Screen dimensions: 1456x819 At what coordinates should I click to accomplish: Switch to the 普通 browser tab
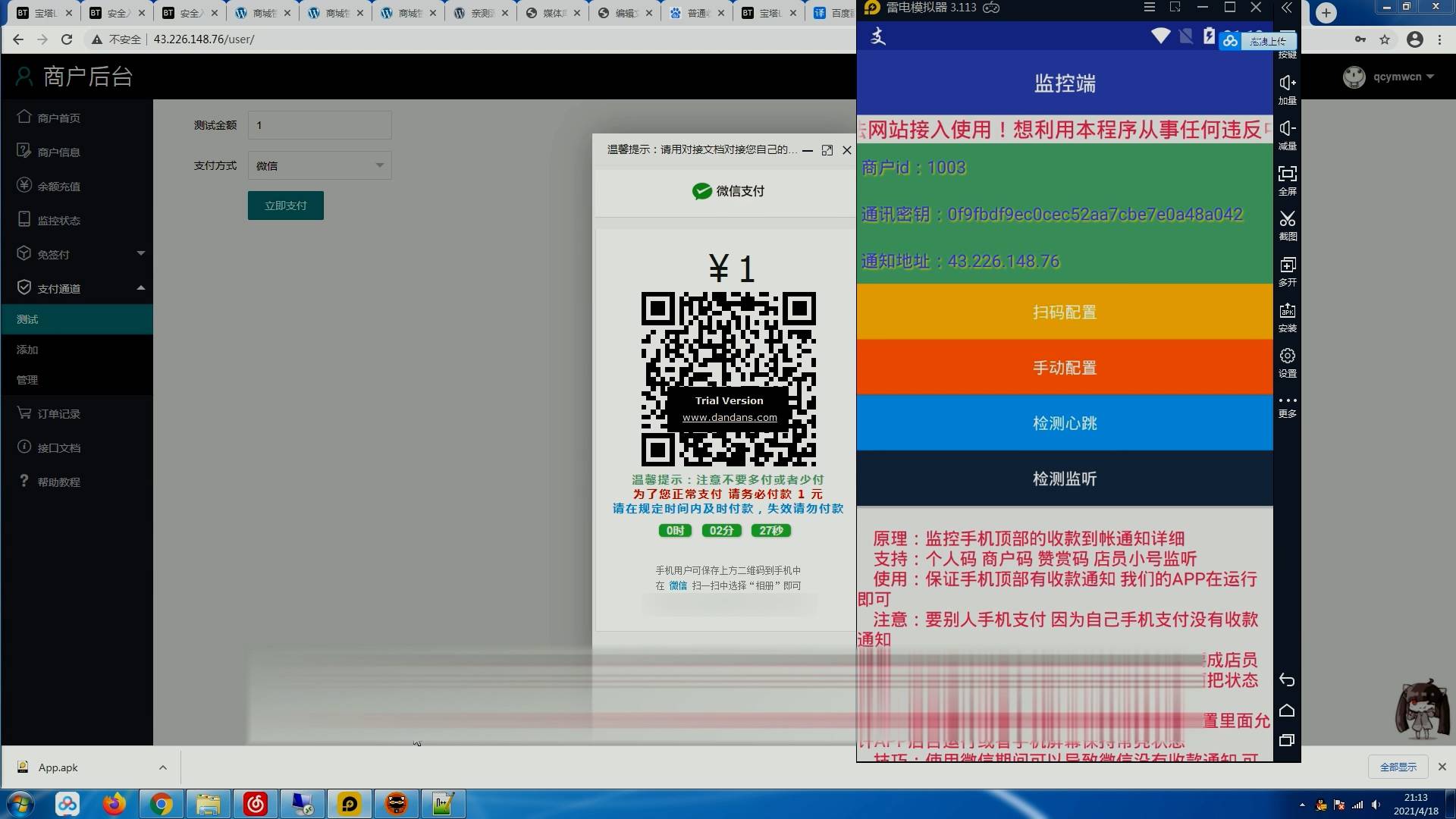tap(696, 13)
